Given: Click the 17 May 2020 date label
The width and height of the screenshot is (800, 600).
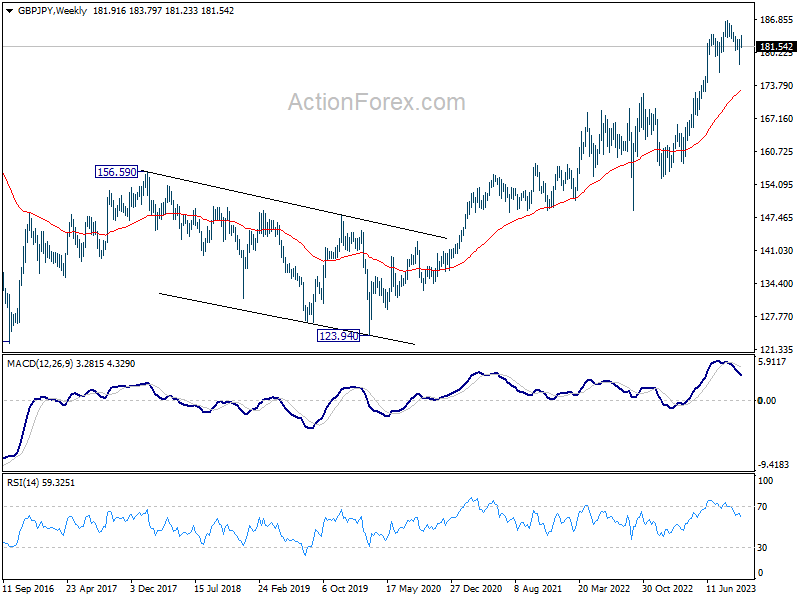Looking at the screenshot, I should pyautogui.click(x=414, y=589).
